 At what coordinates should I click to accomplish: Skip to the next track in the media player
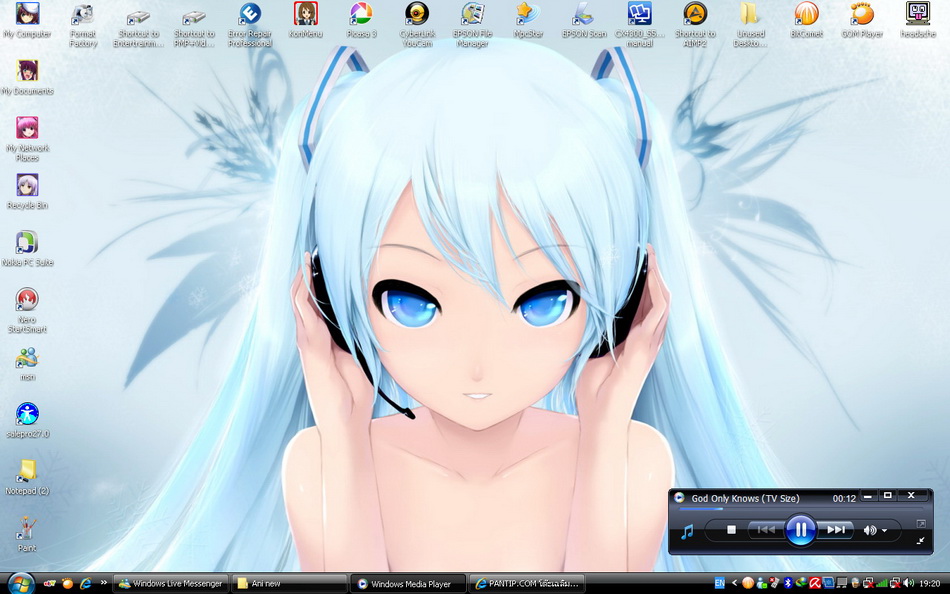835,530
